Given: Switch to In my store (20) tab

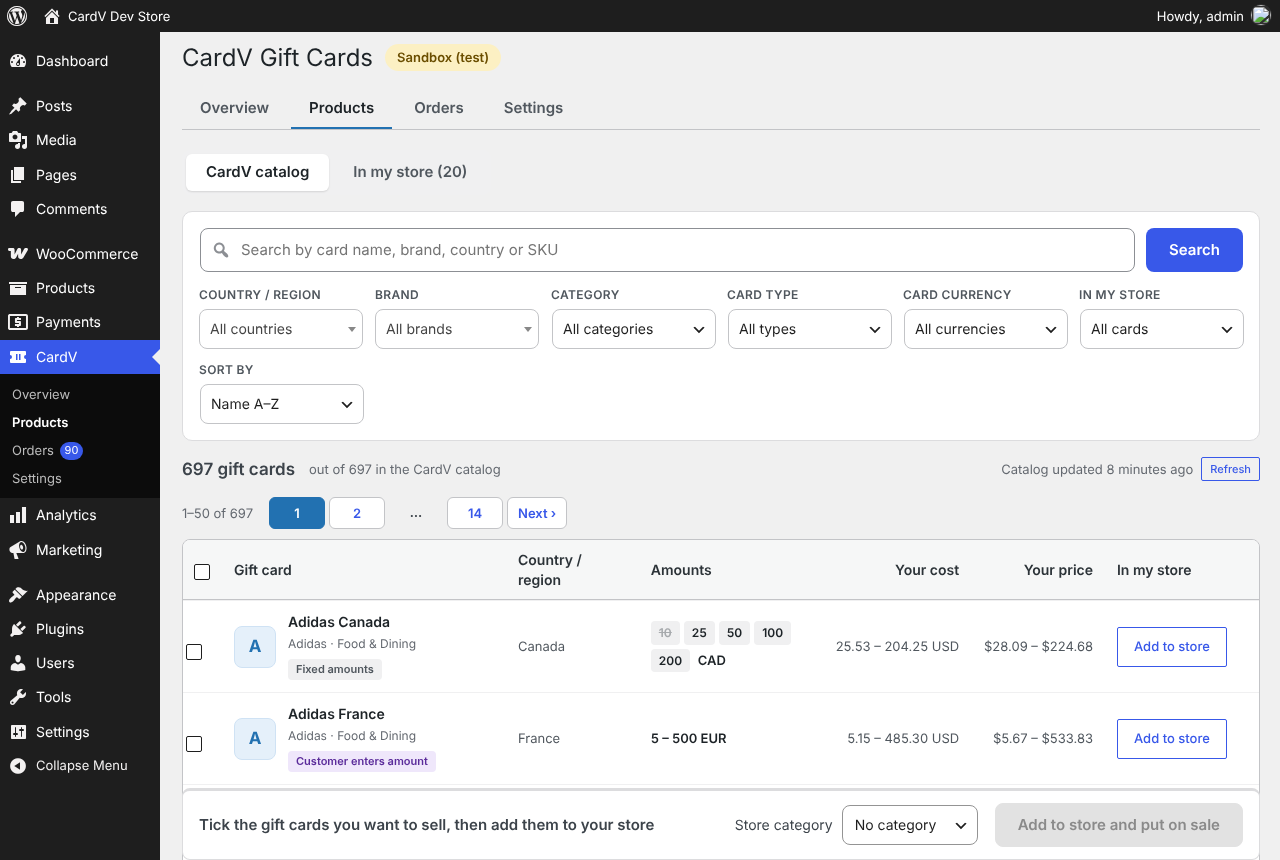Looking at the screenshot, I should 410,172.
